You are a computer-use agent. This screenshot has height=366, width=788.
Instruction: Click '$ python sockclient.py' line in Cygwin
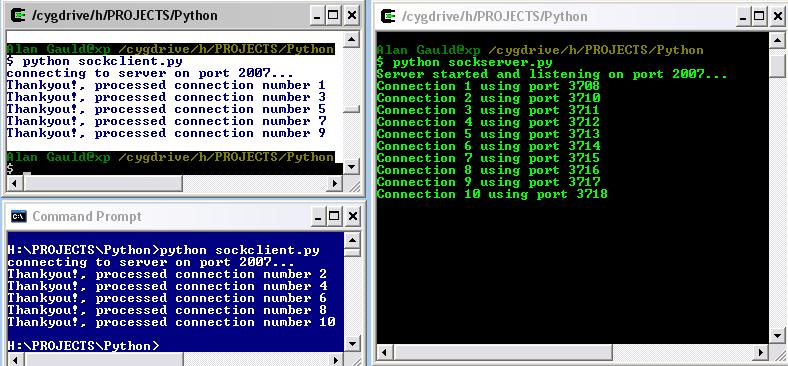pos(94,61)
